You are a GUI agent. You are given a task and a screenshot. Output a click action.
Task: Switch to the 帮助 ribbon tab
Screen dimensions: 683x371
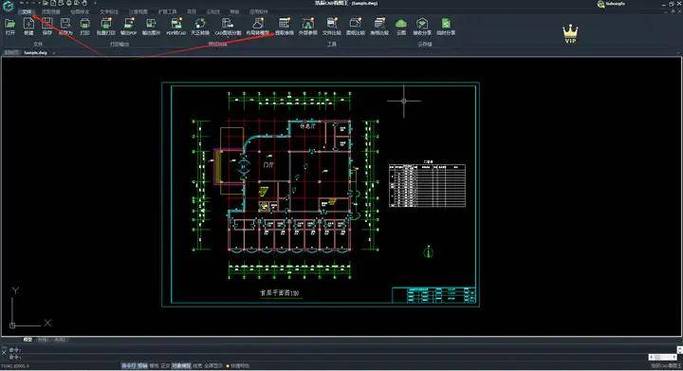235,12
